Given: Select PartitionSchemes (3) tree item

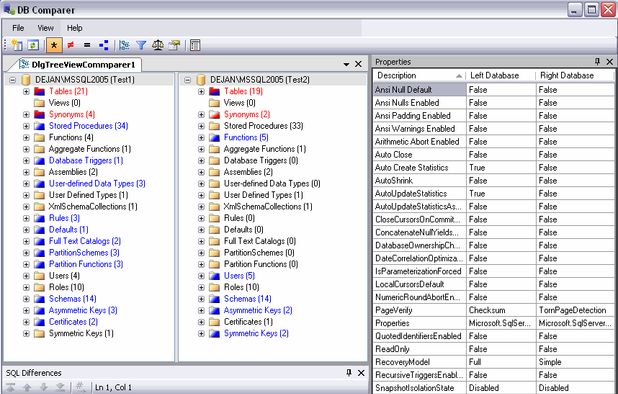Looking at the screenshot, I should point(84,253).
